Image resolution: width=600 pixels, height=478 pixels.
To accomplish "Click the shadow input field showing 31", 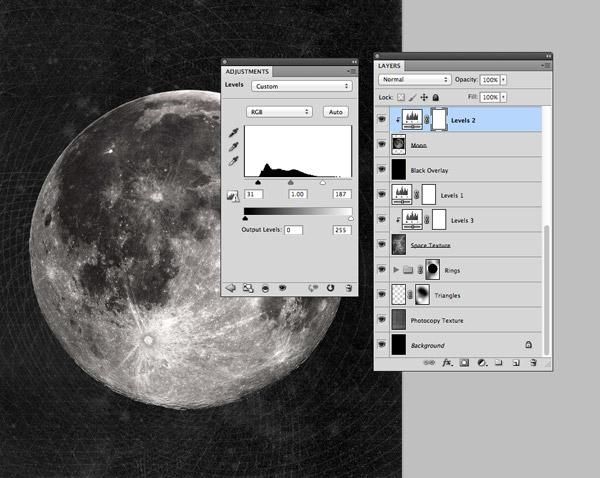I will tap(253, 194).
